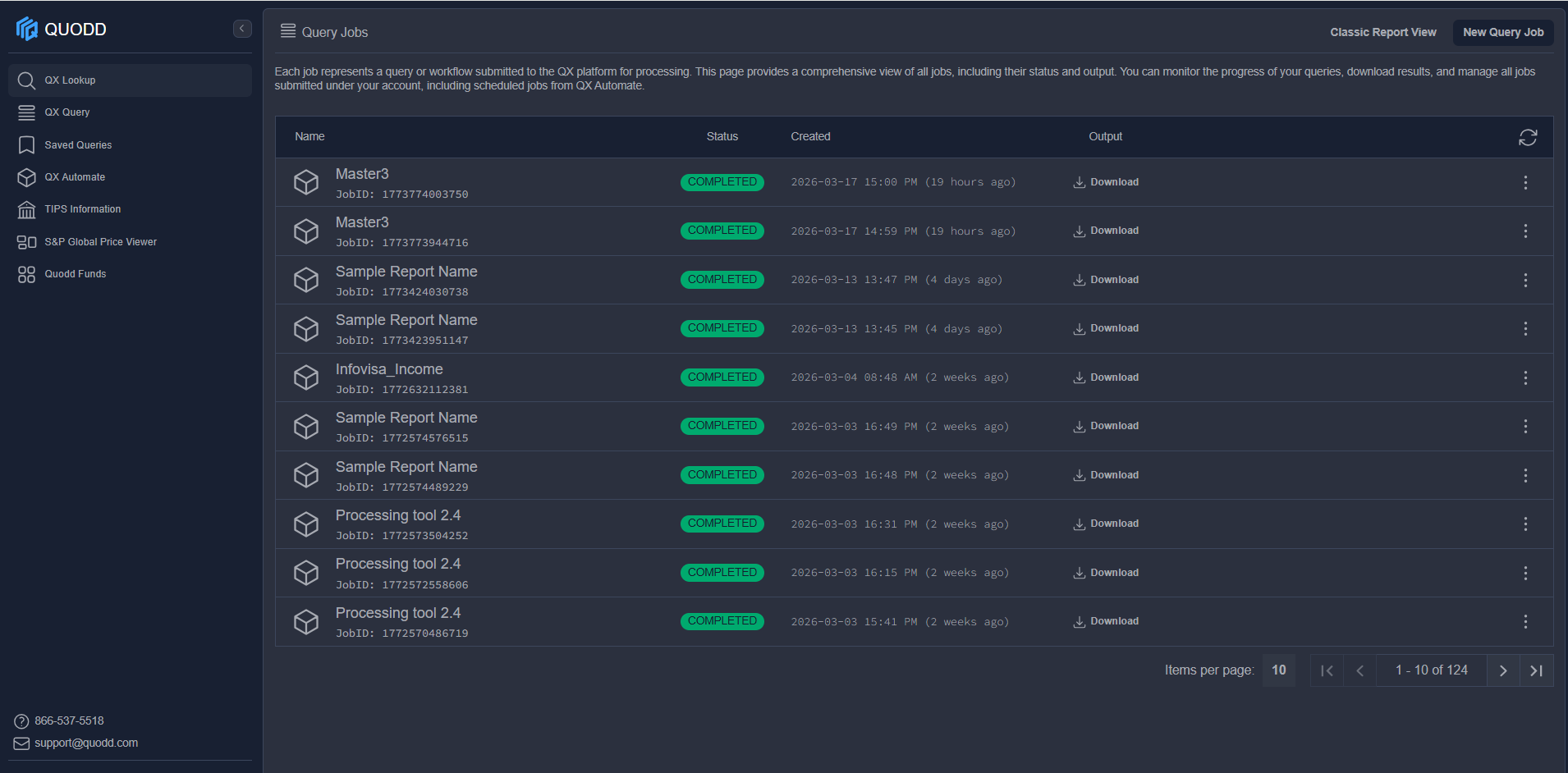Download output for job 1773424030738
This screenshot has height=773, width=1568.
point(1106,280)
